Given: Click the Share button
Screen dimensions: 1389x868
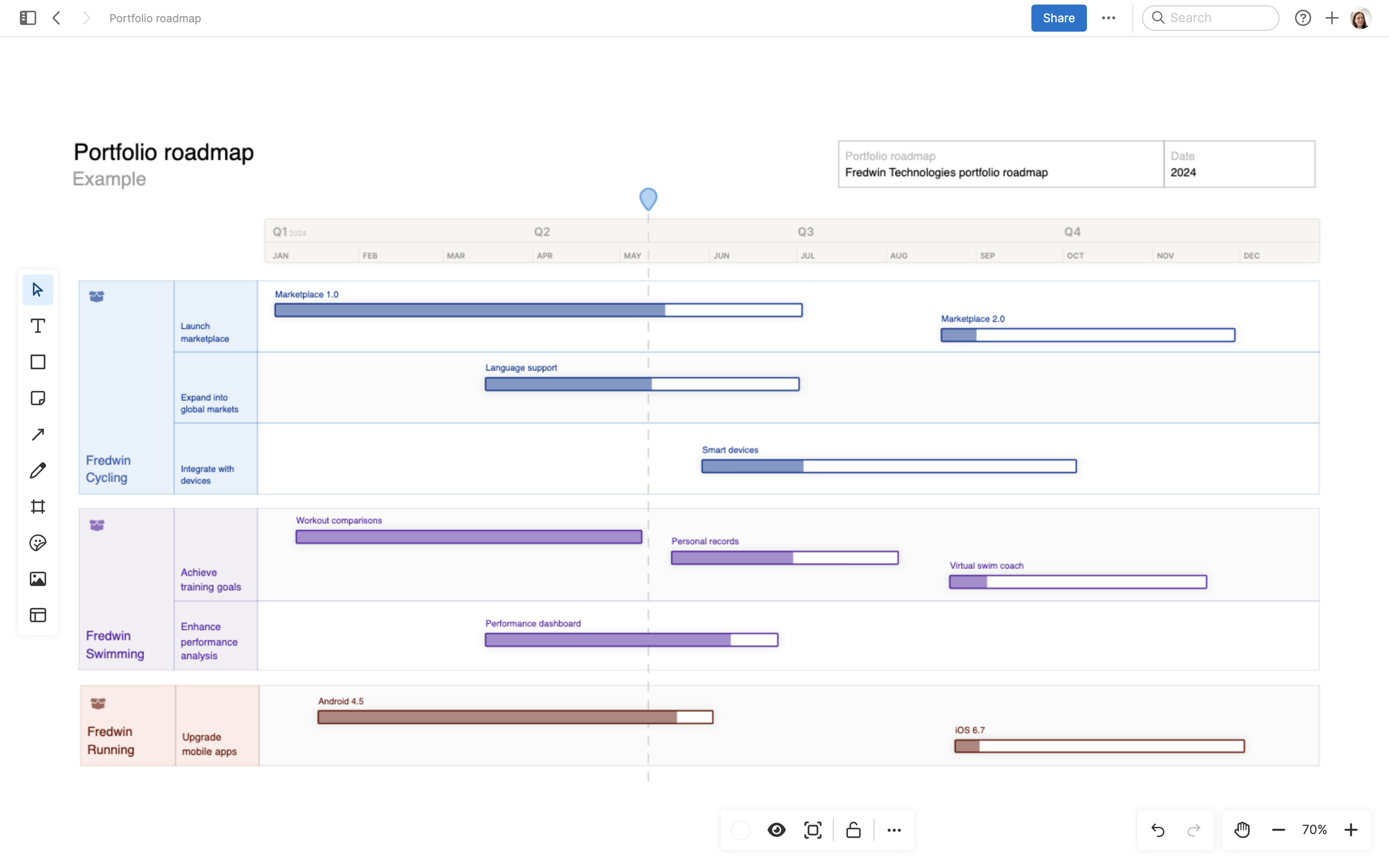Looking at the screenshot, I should (x=1058, y=18).
